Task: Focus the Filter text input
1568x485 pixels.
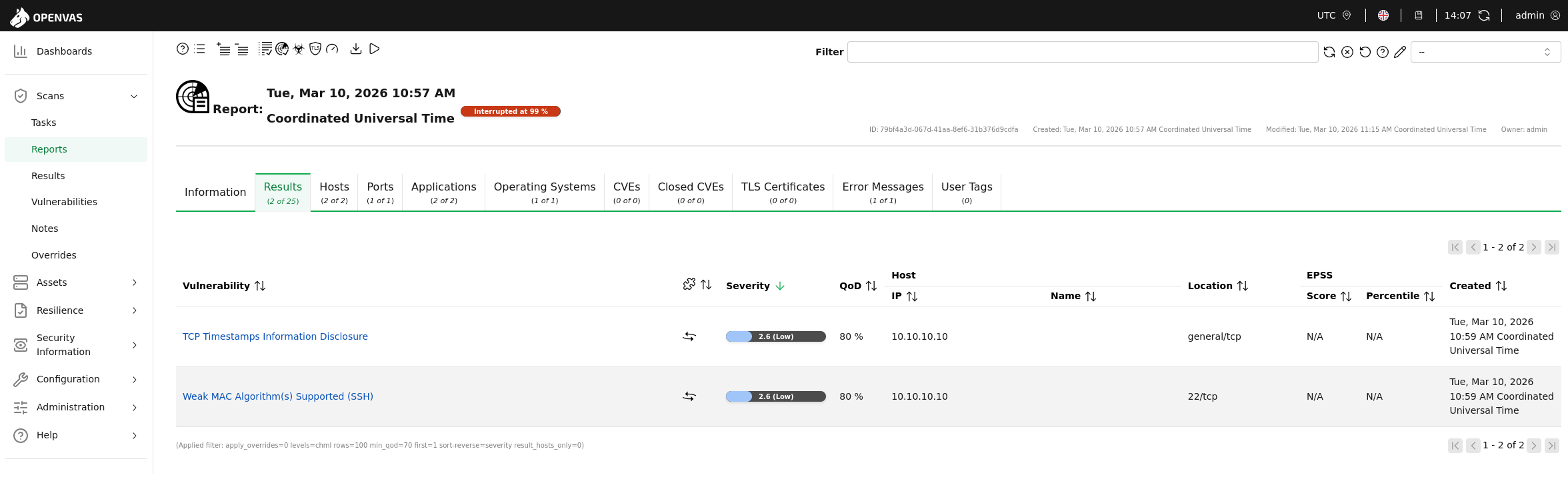Action: tap(1083, 52)
